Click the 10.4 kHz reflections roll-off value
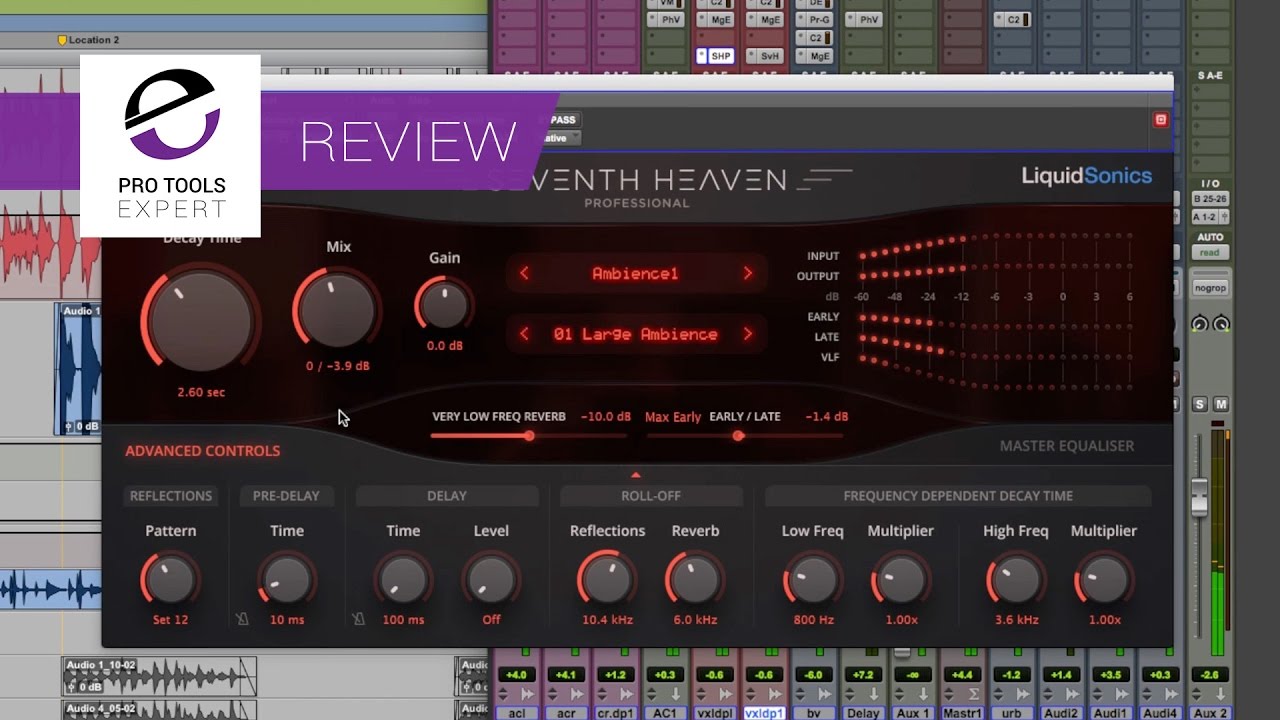 (607, 620)
